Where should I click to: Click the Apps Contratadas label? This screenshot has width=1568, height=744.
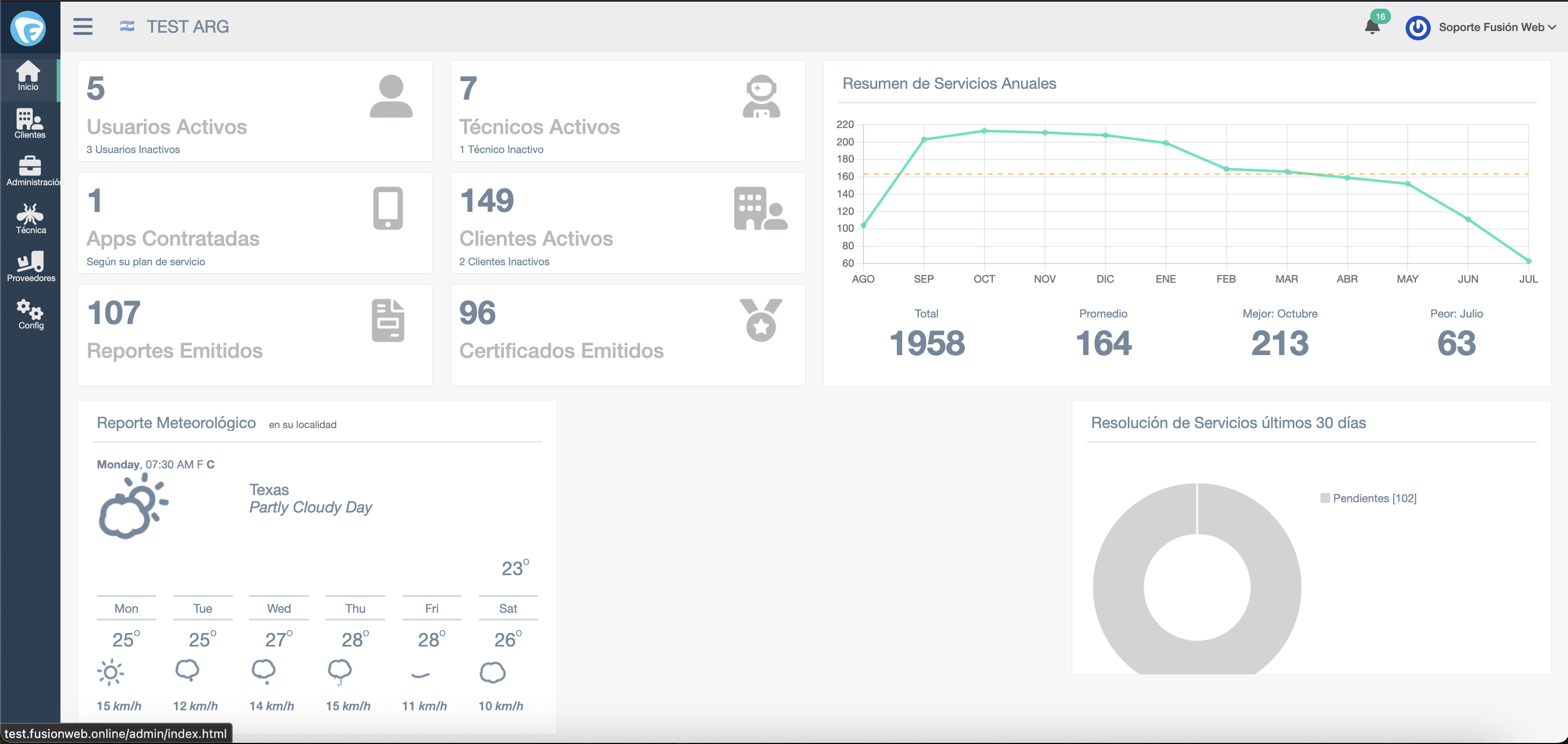173,239
